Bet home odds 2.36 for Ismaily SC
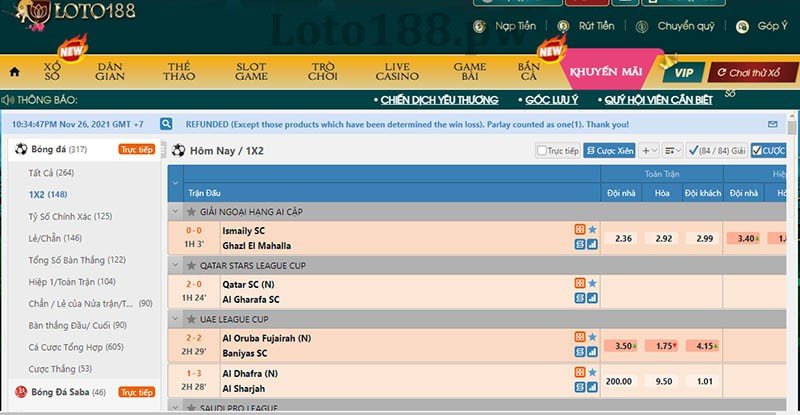The image size is (800, 415). point(623,238)
